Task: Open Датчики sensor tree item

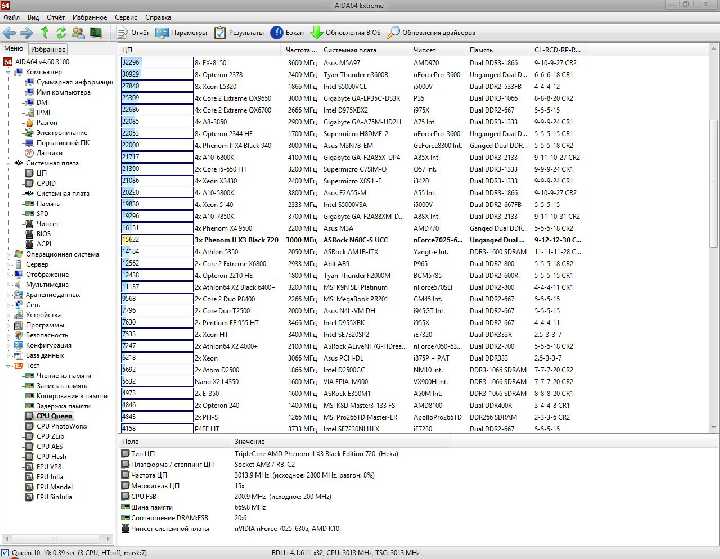Action: click(44, 153)
